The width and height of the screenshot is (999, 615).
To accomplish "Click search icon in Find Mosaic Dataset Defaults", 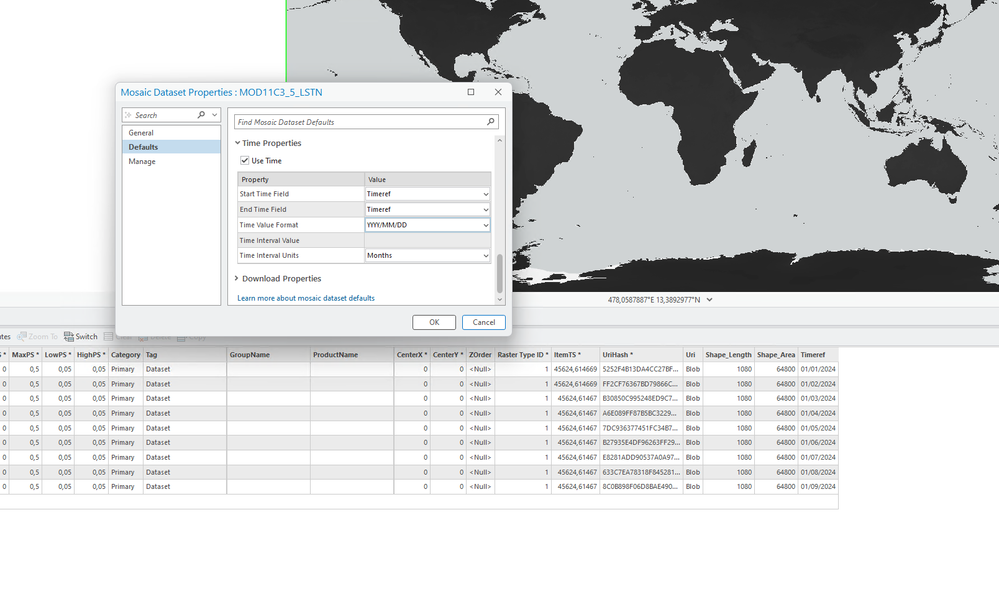I will [490, 122].
